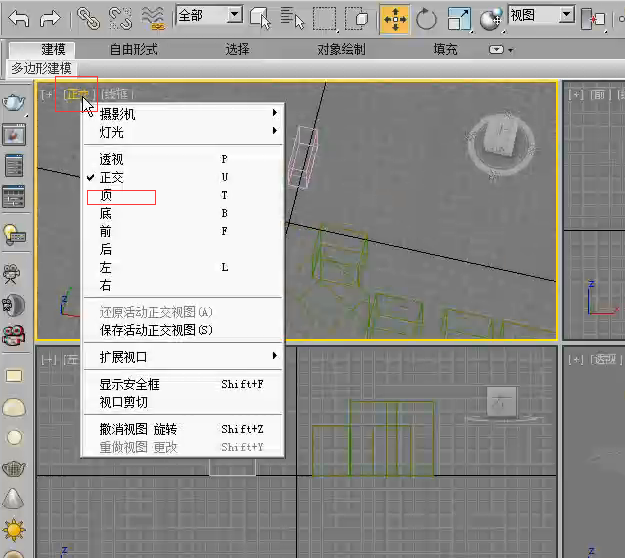Choose 前 view from the menu

pyautogui.click(x=183, y=231)
